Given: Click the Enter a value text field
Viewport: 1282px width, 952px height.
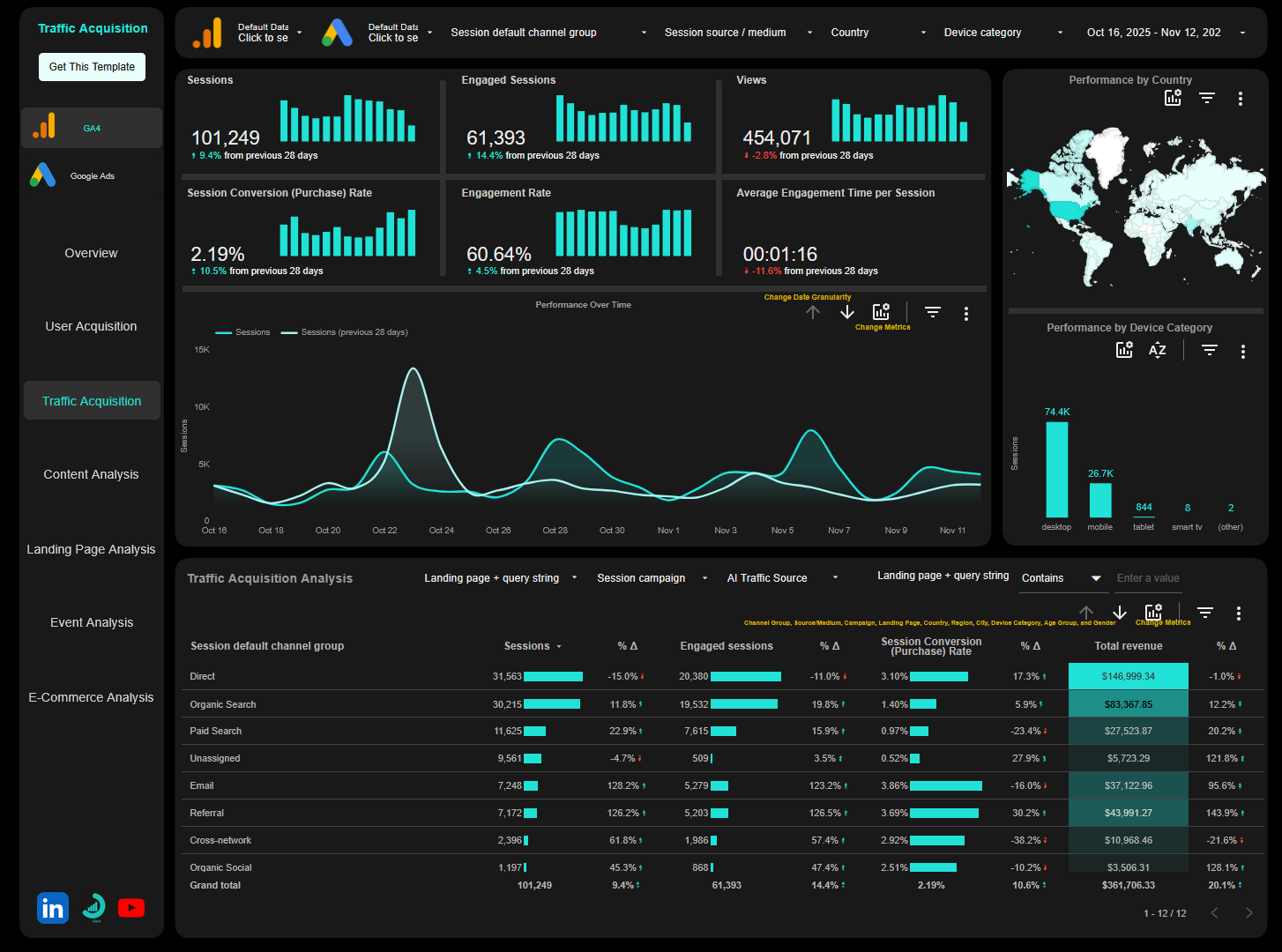Looking at the screenshot, I should (1148, 578).
